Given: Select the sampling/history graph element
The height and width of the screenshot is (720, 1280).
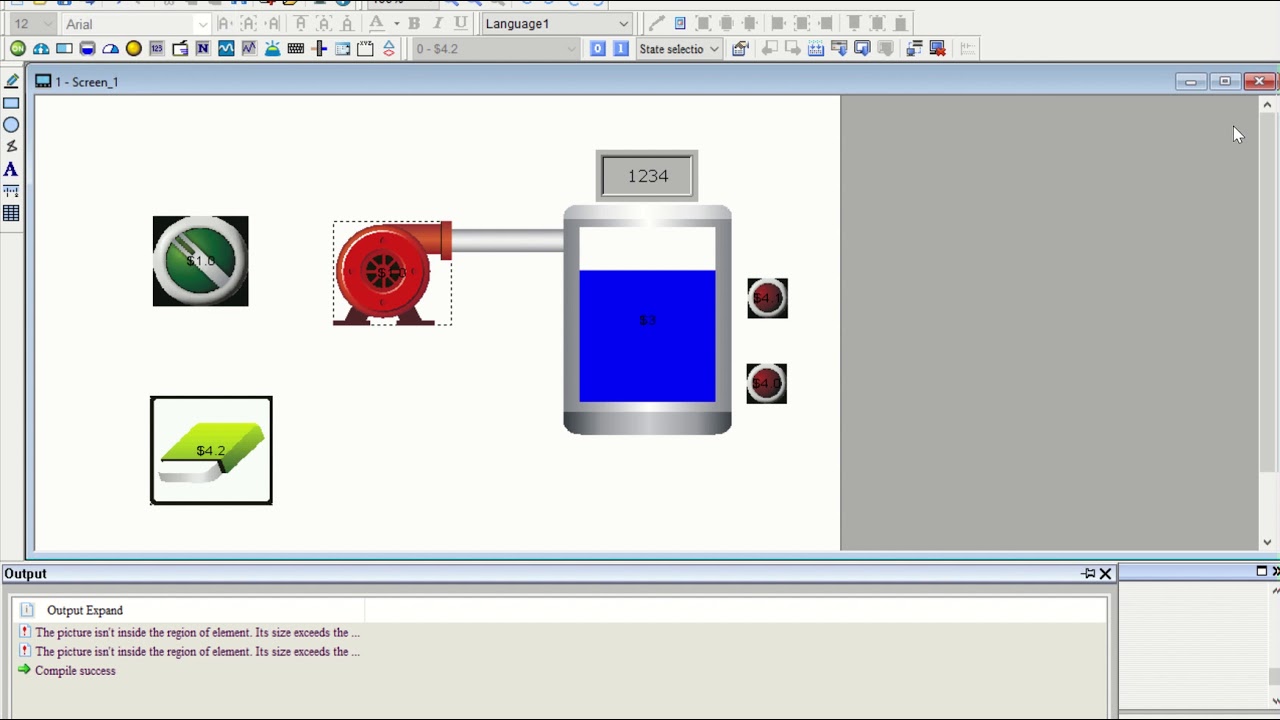Looking at the screenshot, I should [x=249, y=48].
